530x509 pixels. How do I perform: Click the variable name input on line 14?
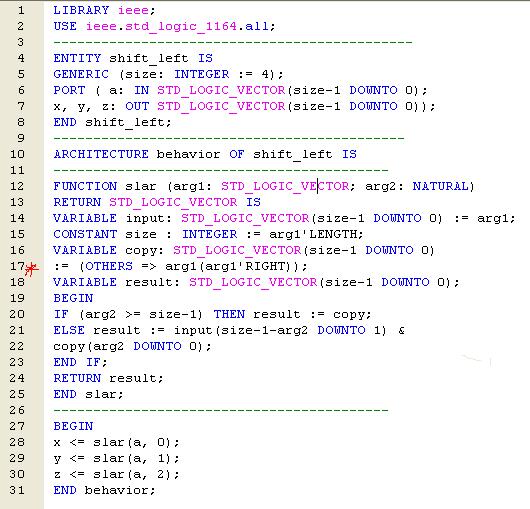click(x=145, y=218)
